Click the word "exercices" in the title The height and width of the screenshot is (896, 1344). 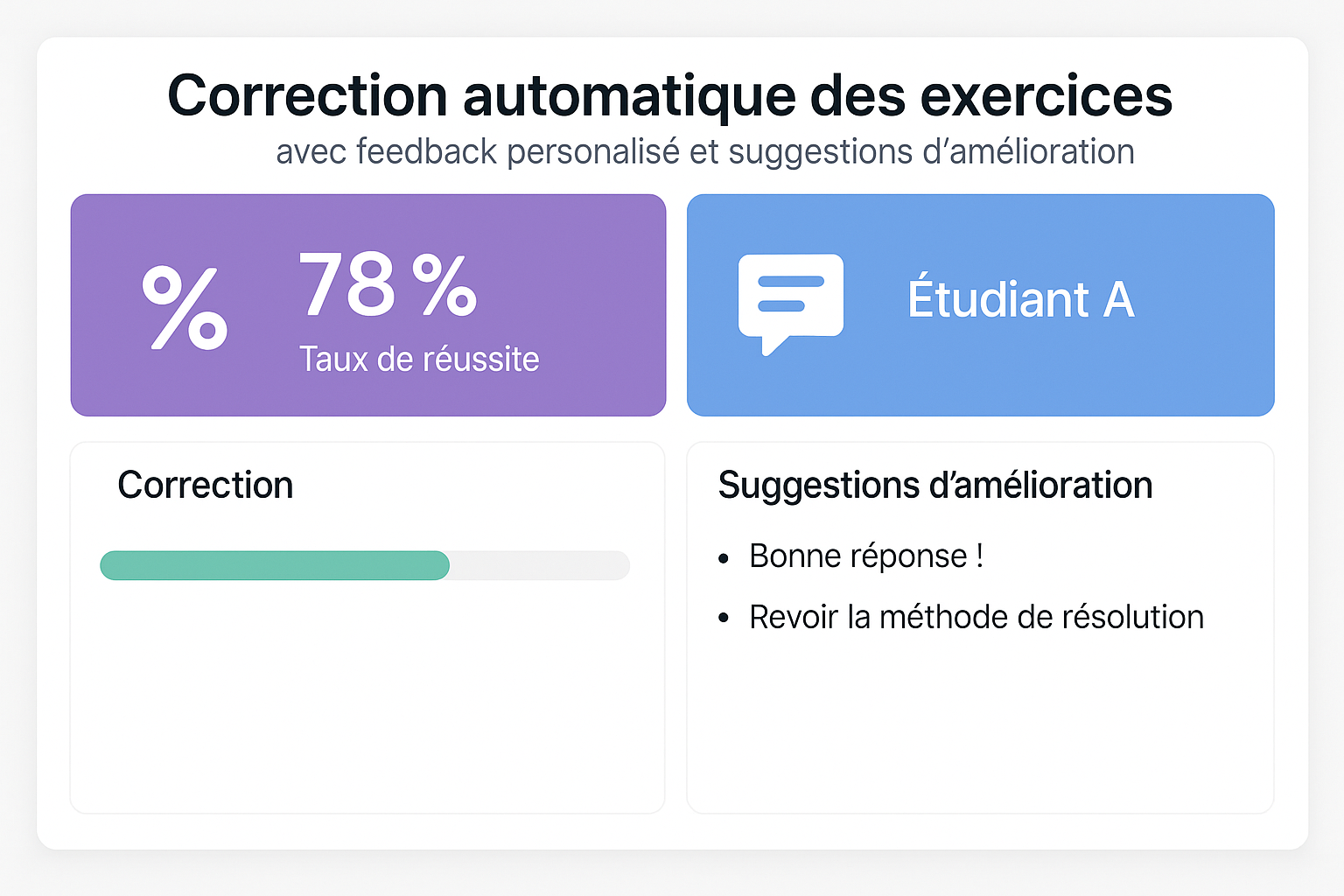[x=1046, y=95]
